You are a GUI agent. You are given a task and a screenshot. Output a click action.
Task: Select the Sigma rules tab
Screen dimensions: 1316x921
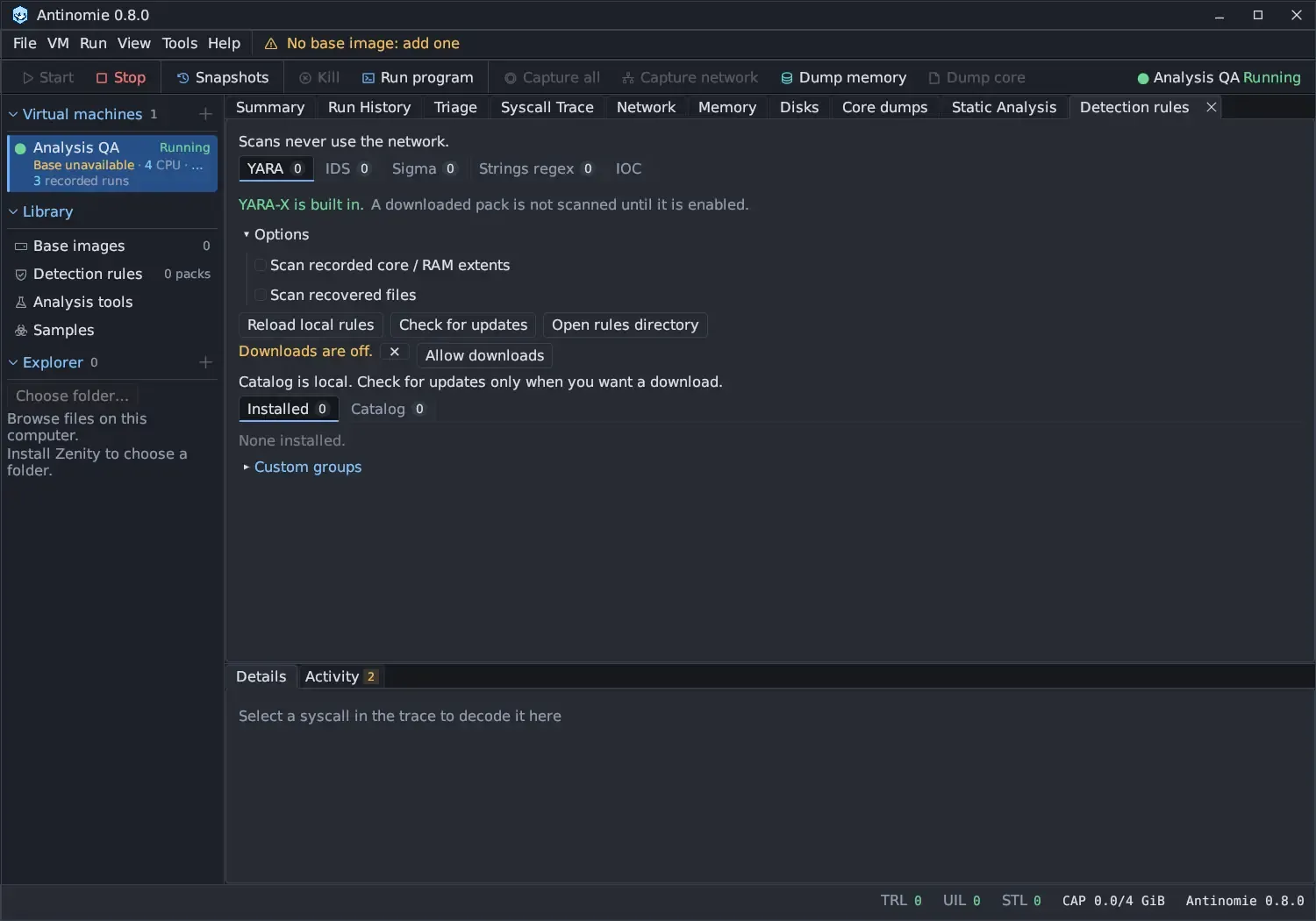[424, 168]
